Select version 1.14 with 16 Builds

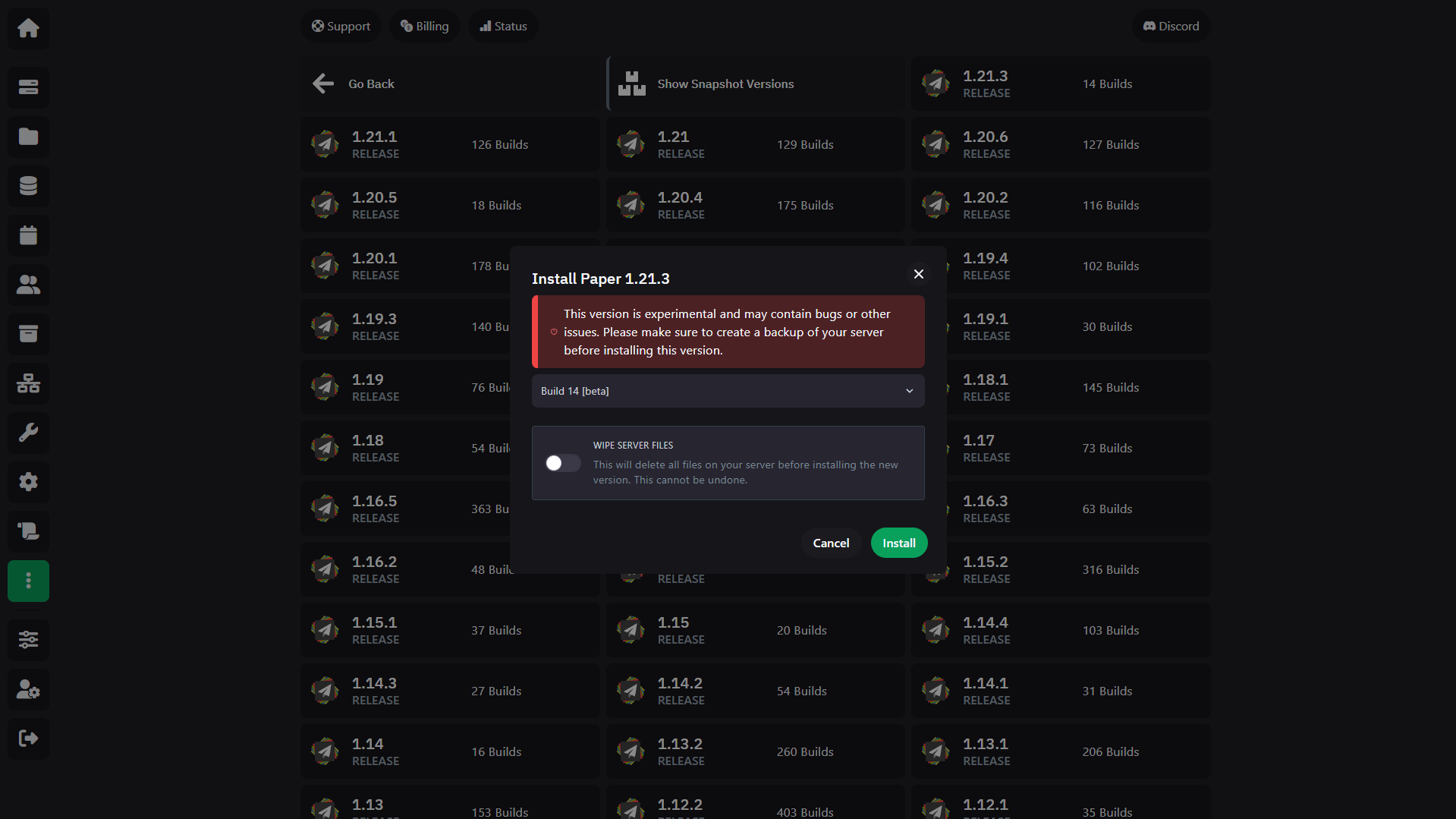coord(450,751)
